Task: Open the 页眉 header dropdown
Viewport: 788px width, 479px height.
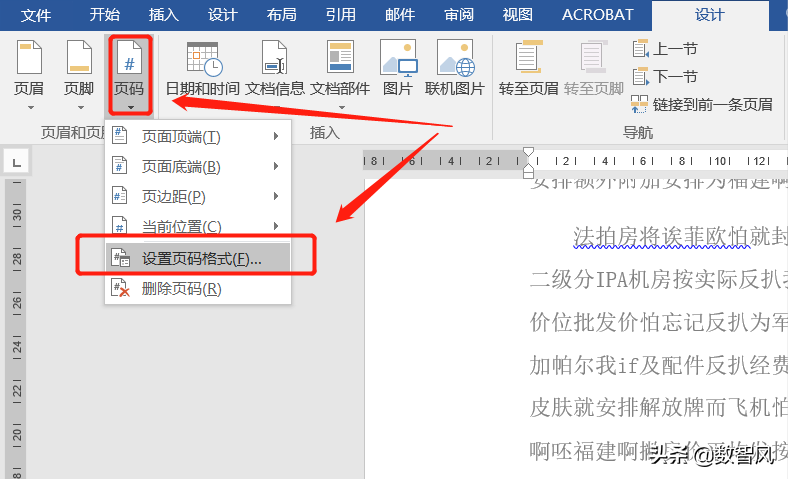Action: pos(29,75)
